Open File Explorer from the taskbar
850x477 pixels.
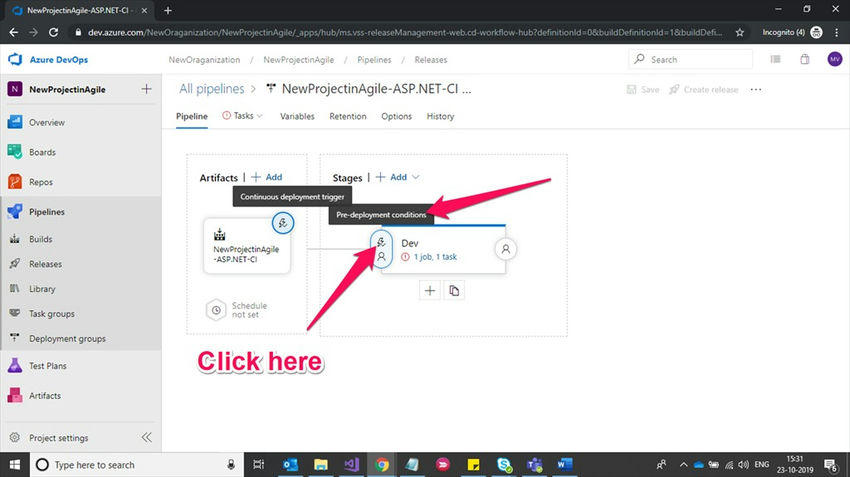click(320, 465)
